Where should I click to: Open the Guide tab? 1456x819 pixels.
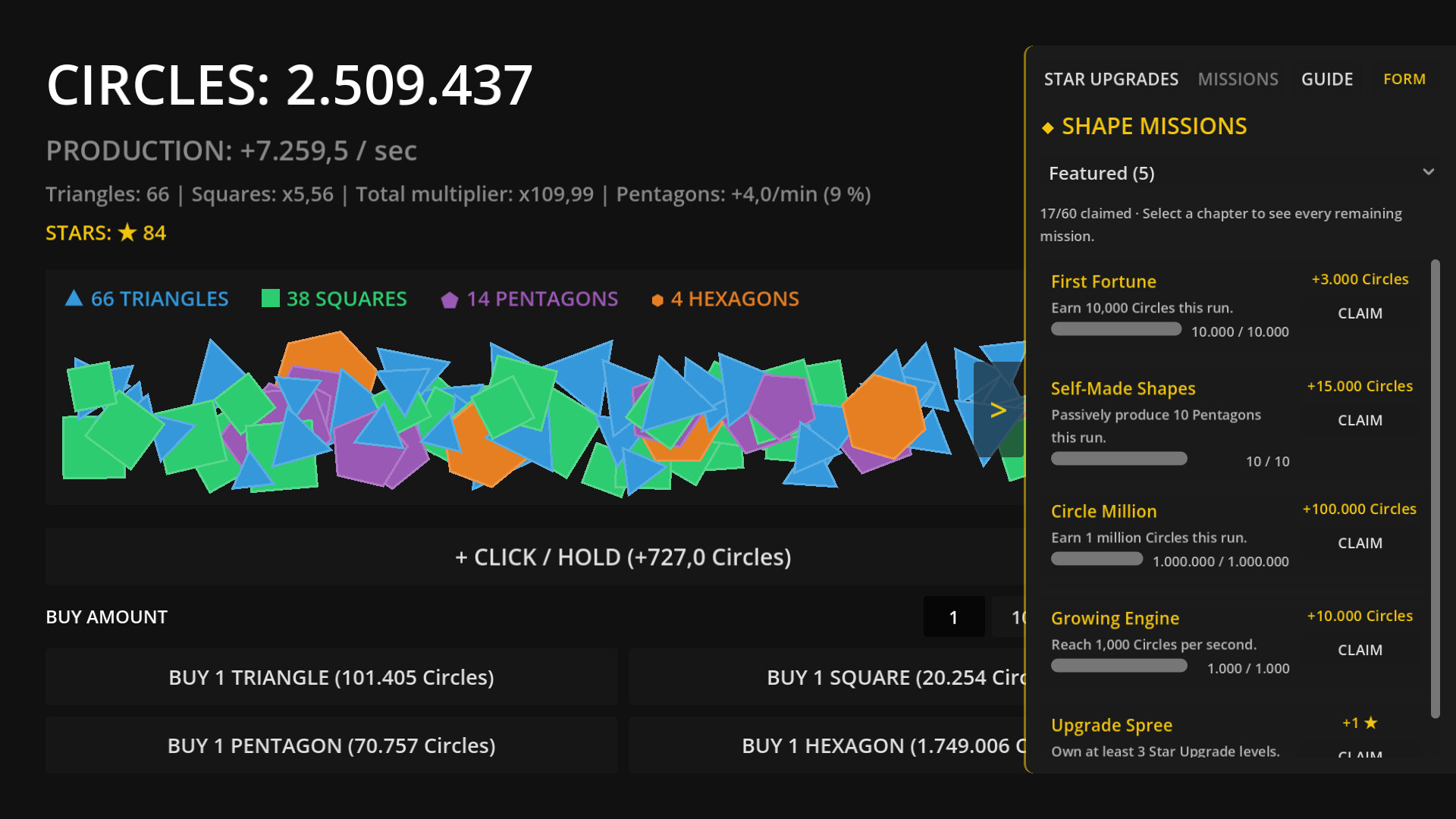pos(1327,79)
